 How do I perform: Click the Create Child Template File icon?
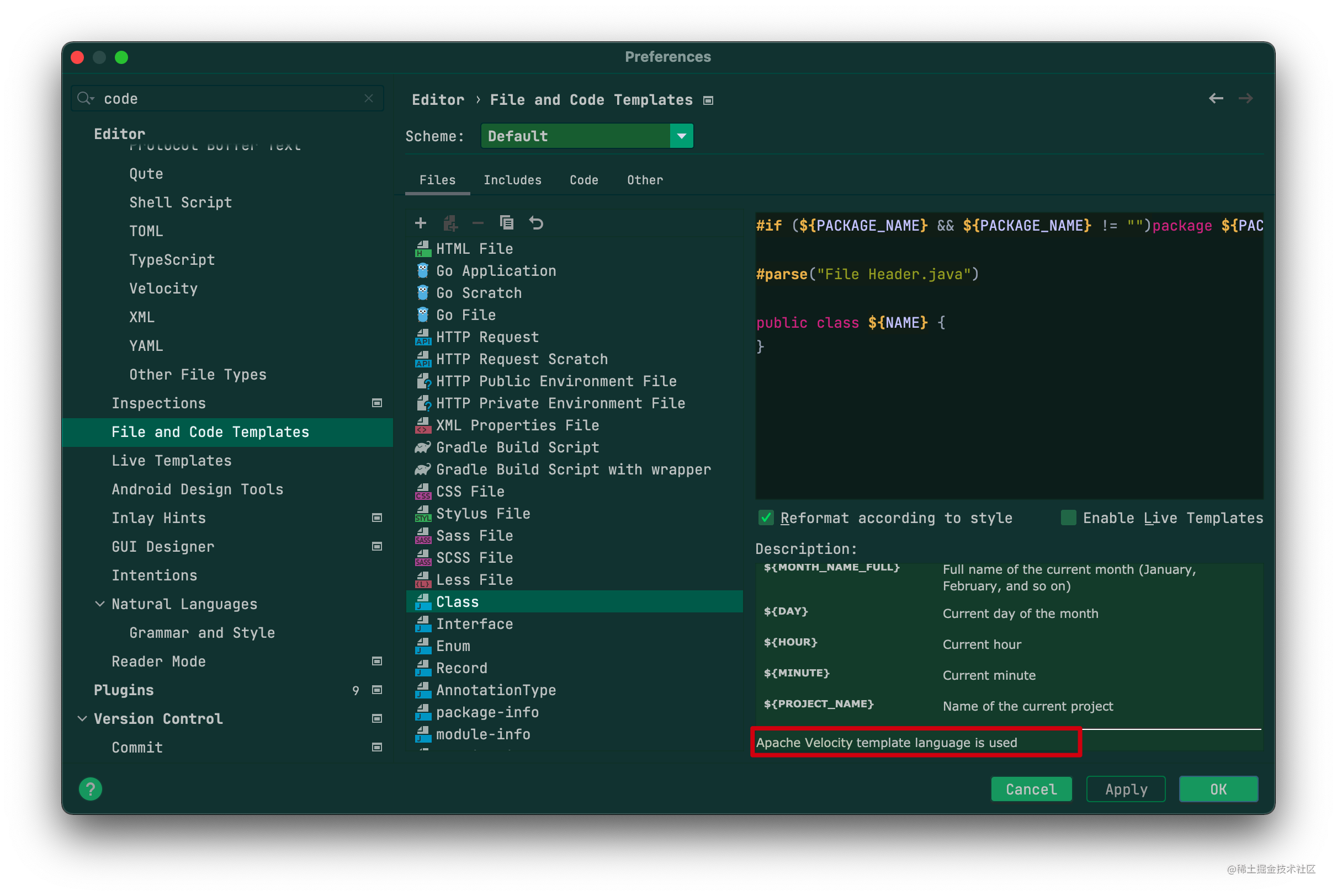point(450,223)
